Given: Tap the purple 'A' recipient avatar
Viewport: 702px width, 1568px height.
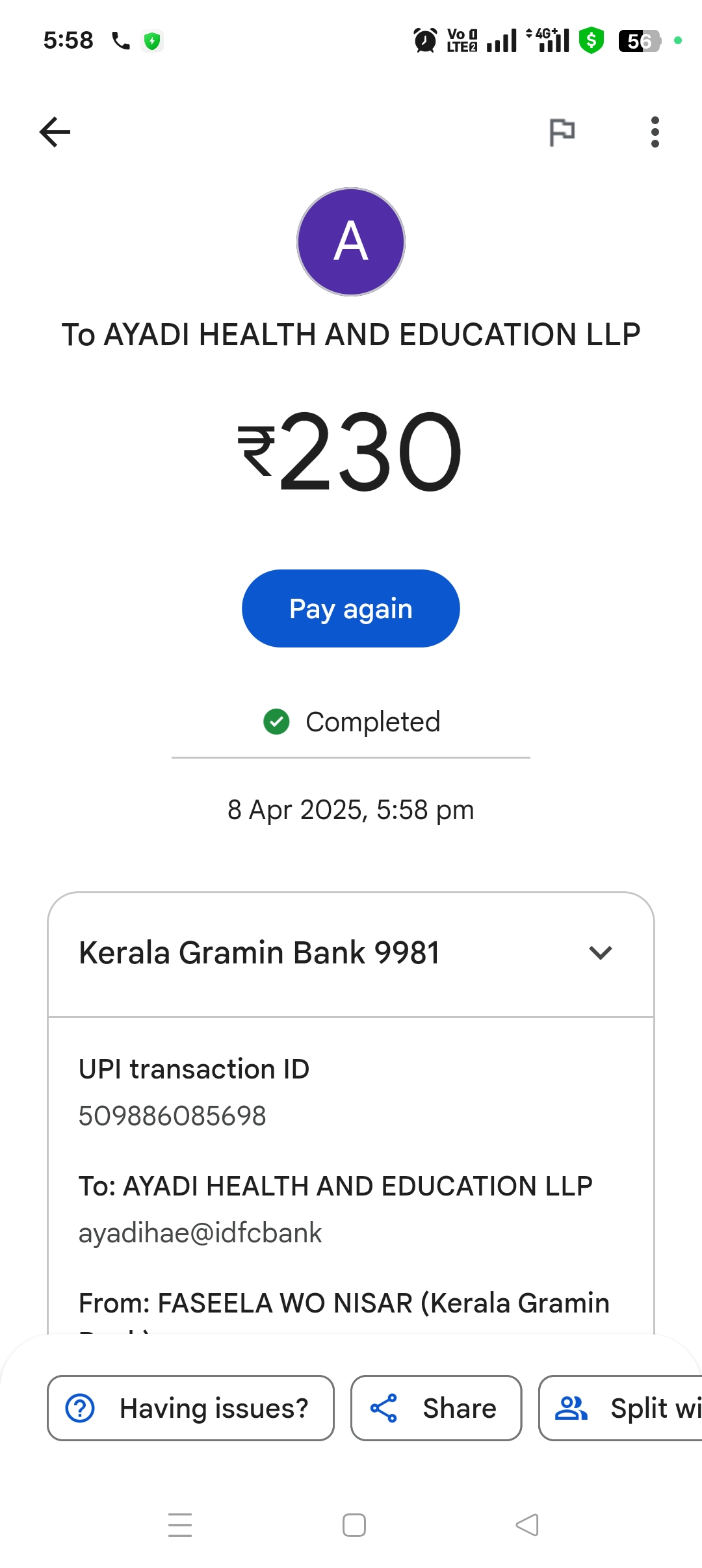Looking at the screenshot, I should pyautogui.click(x=351, y=242).
